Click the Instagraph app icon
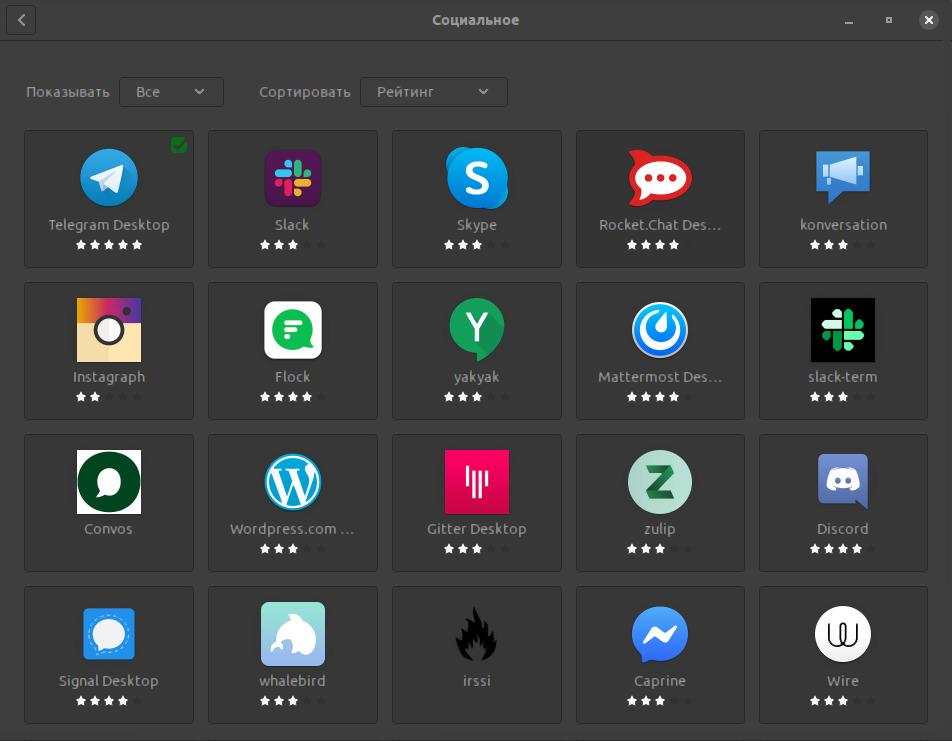The height and width of the screenshot is (741, 952). 109,330
